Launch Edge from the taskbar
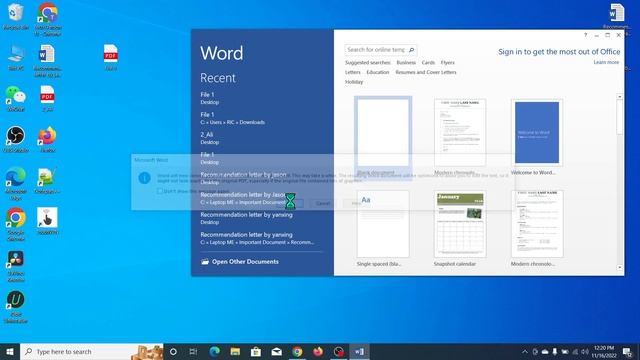Viewport: 640px width, 360px height. coord(214,351)
